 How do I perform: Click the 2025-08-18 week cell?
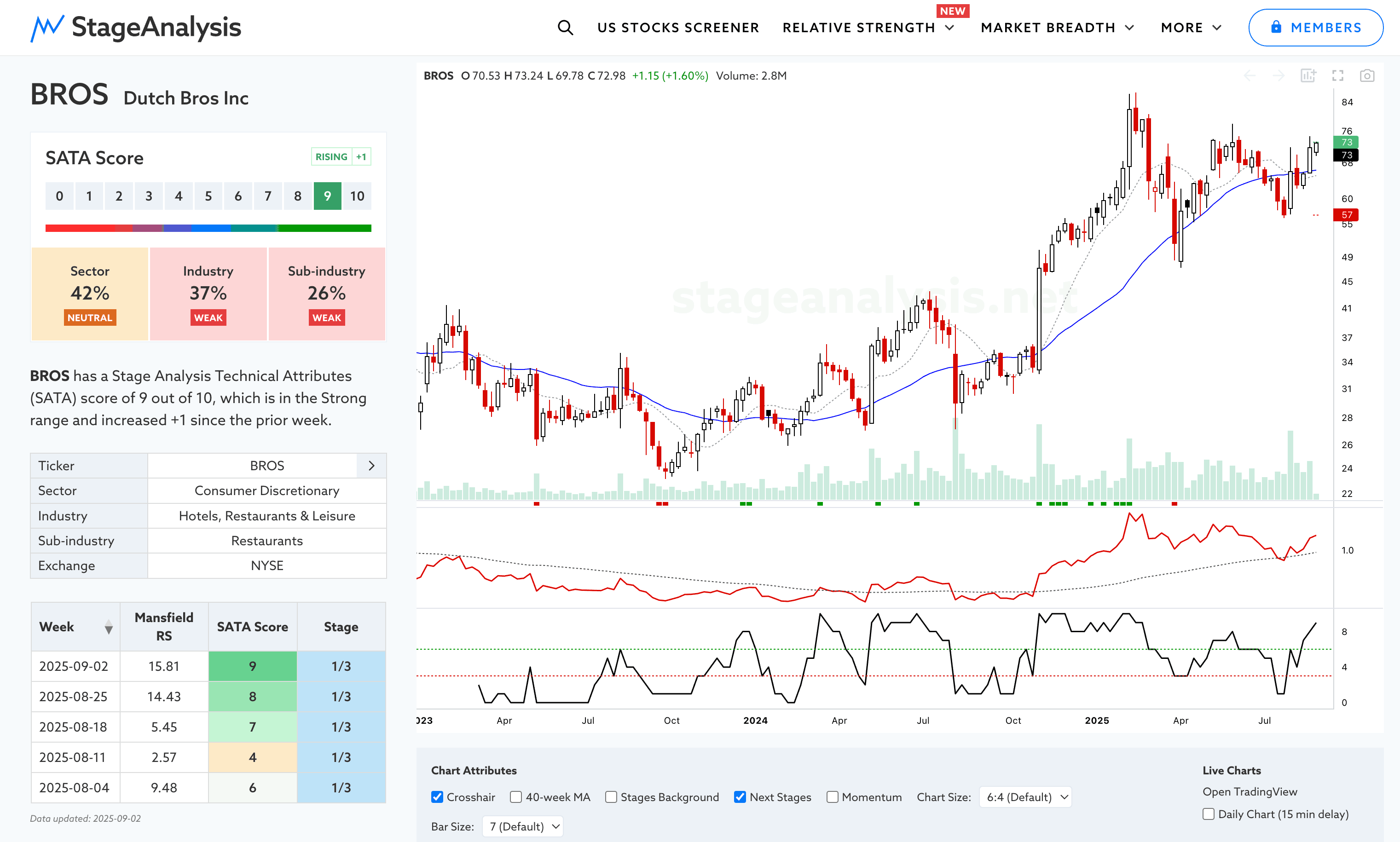click(75, 727)
